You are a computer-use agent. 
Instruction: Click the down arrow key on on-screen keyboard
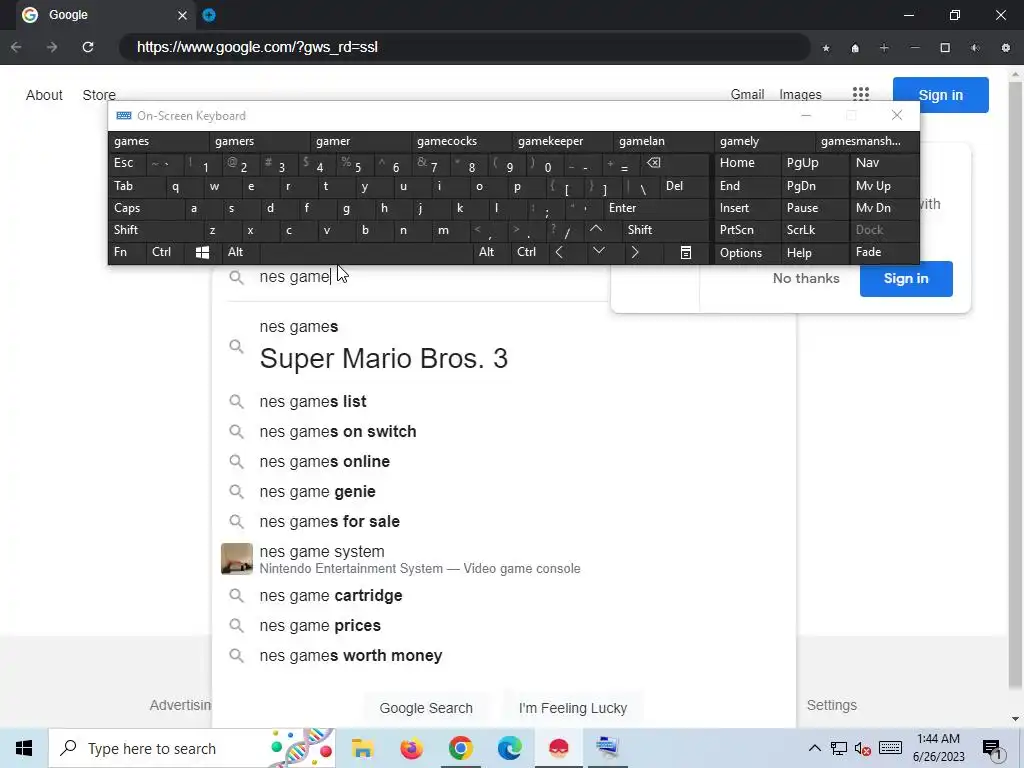click(598, 251)
